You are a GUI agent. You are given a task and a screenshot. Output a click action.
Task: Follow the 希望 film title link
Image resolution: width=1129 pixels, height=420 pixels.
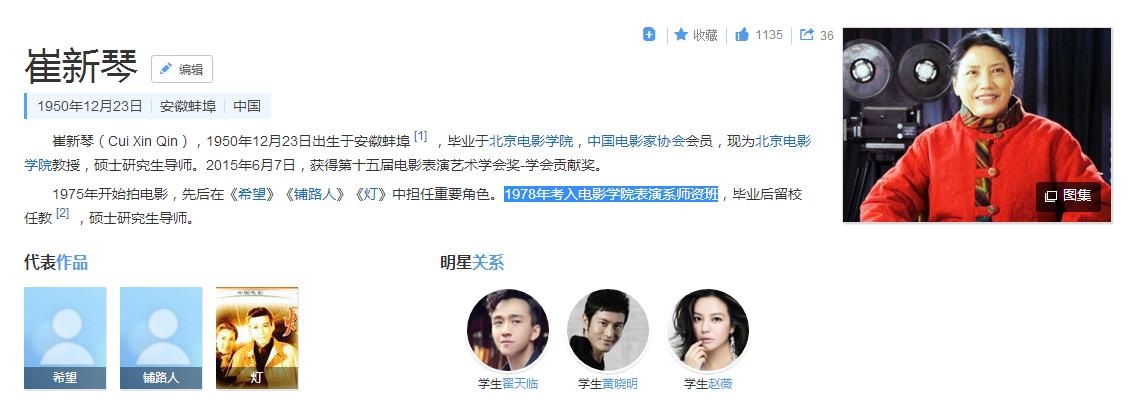click(252, 195)
